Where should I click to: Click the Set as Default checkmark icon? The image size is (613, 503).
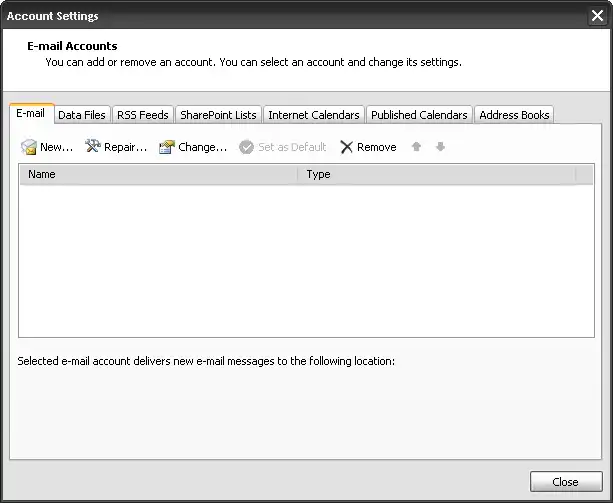[246, 147]
